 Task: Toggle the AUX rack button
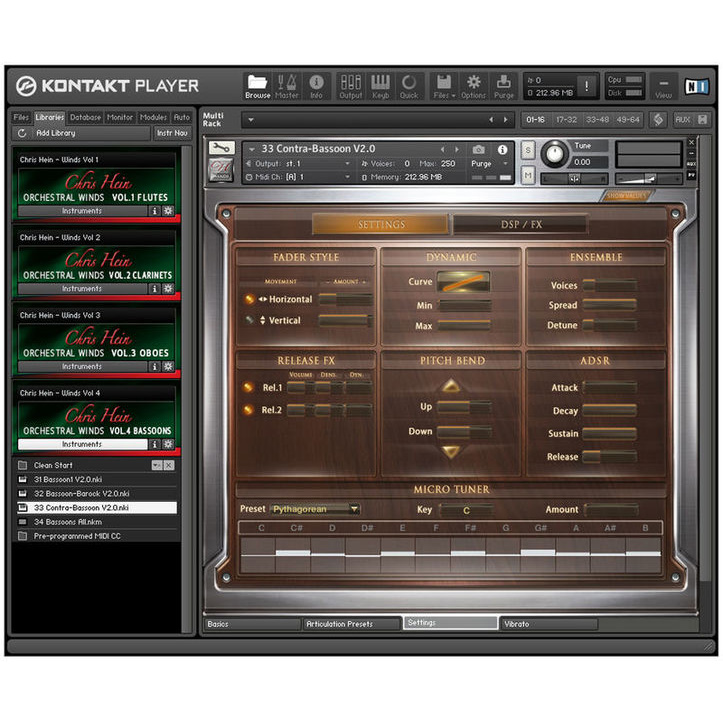pyautogui.click(x=682, y=120)
